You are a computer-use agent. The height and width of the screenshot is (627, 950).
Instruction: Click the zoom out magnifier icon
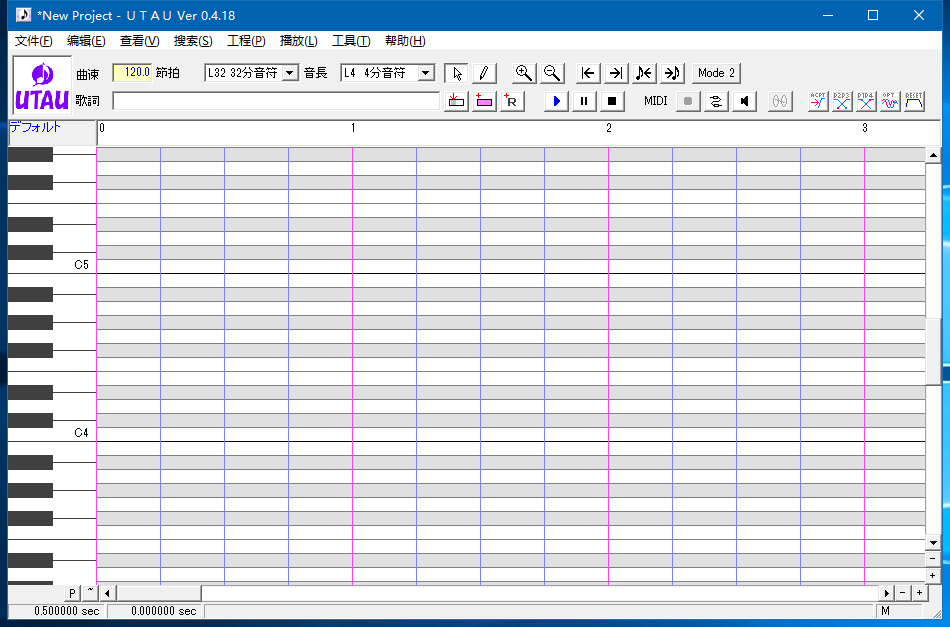click(x=551, y=73)
